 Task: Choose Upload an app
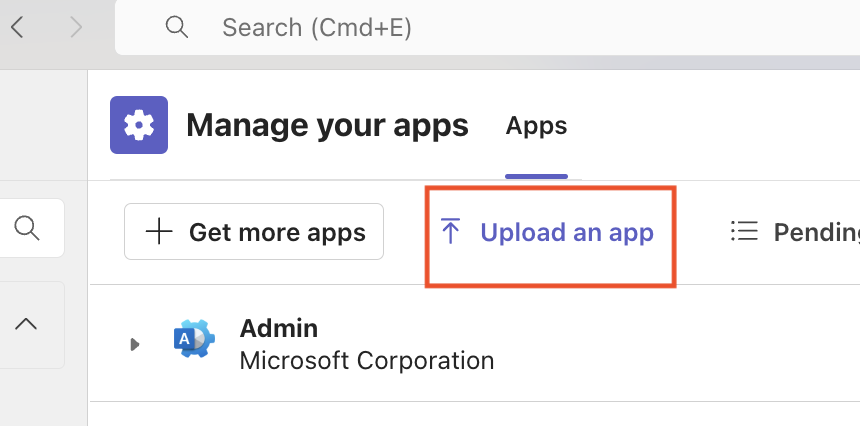coord(547,232)
